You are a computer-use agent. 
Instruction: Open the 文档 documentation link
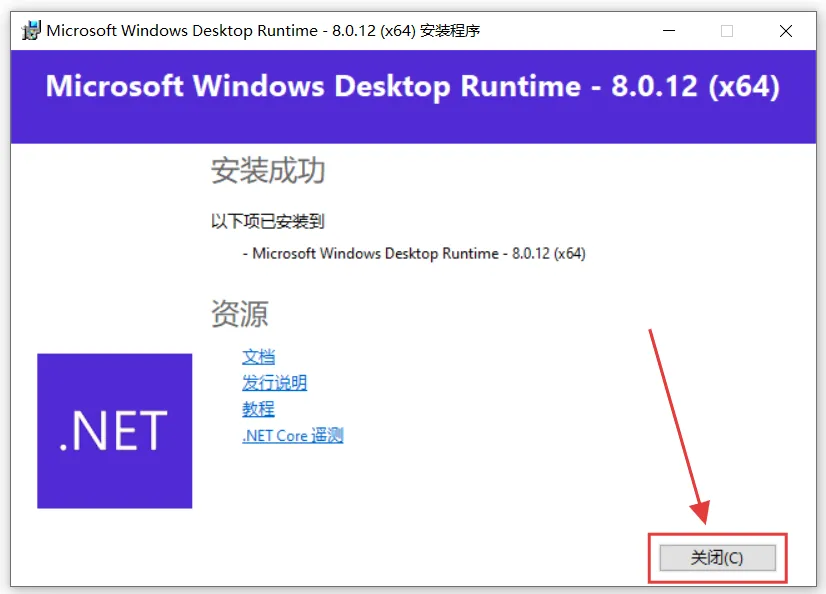pyautogui.click(x=258, y=357)
